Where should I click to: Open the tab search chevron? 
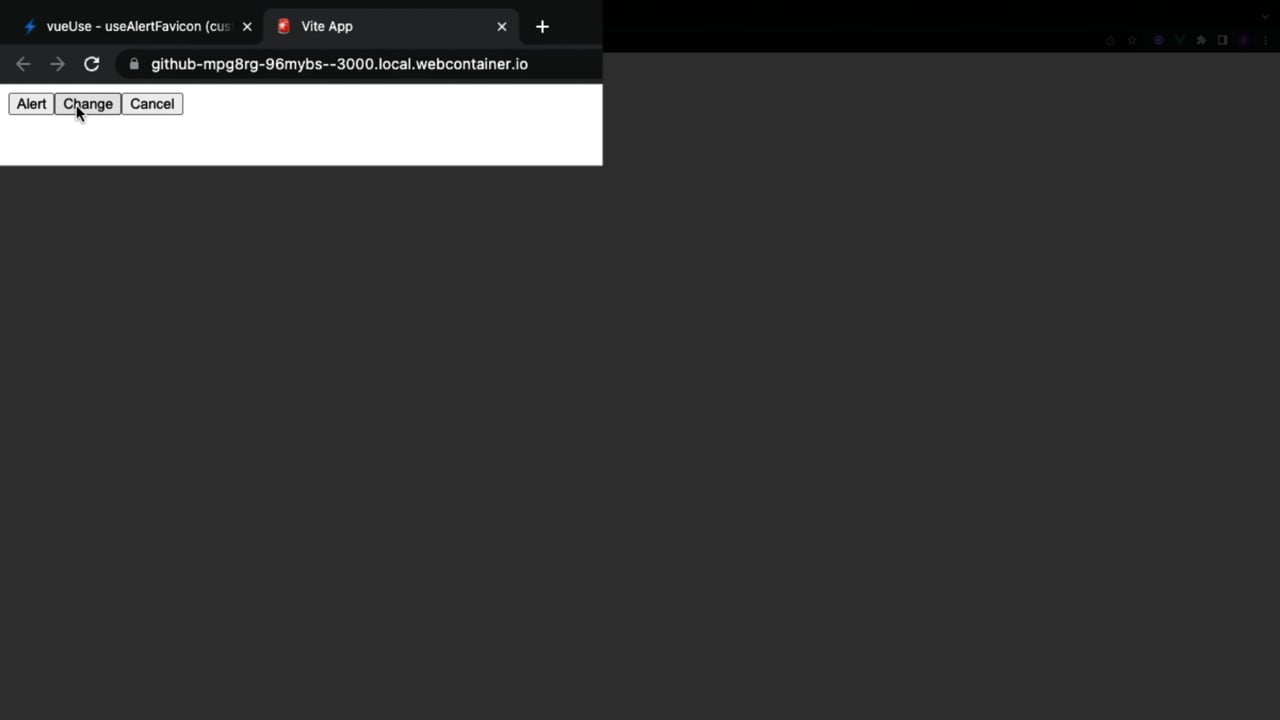pos(1264,16)
